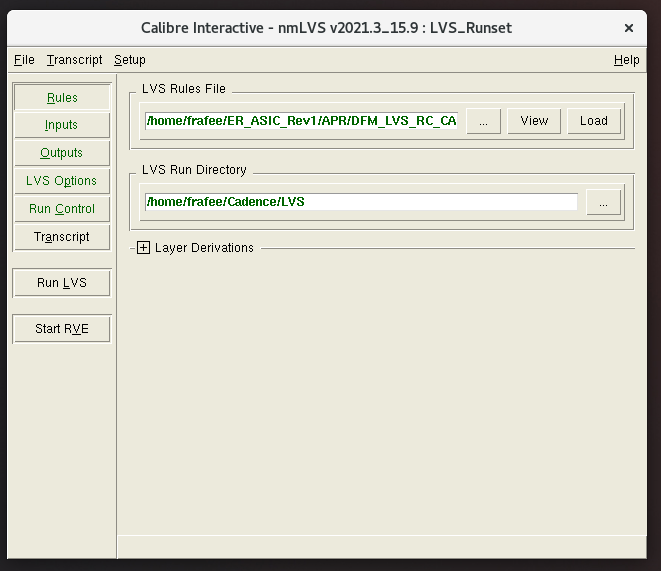661x571 pixels.
Task: Switch to the Inputs panel
Action: [x=62, y=125]
